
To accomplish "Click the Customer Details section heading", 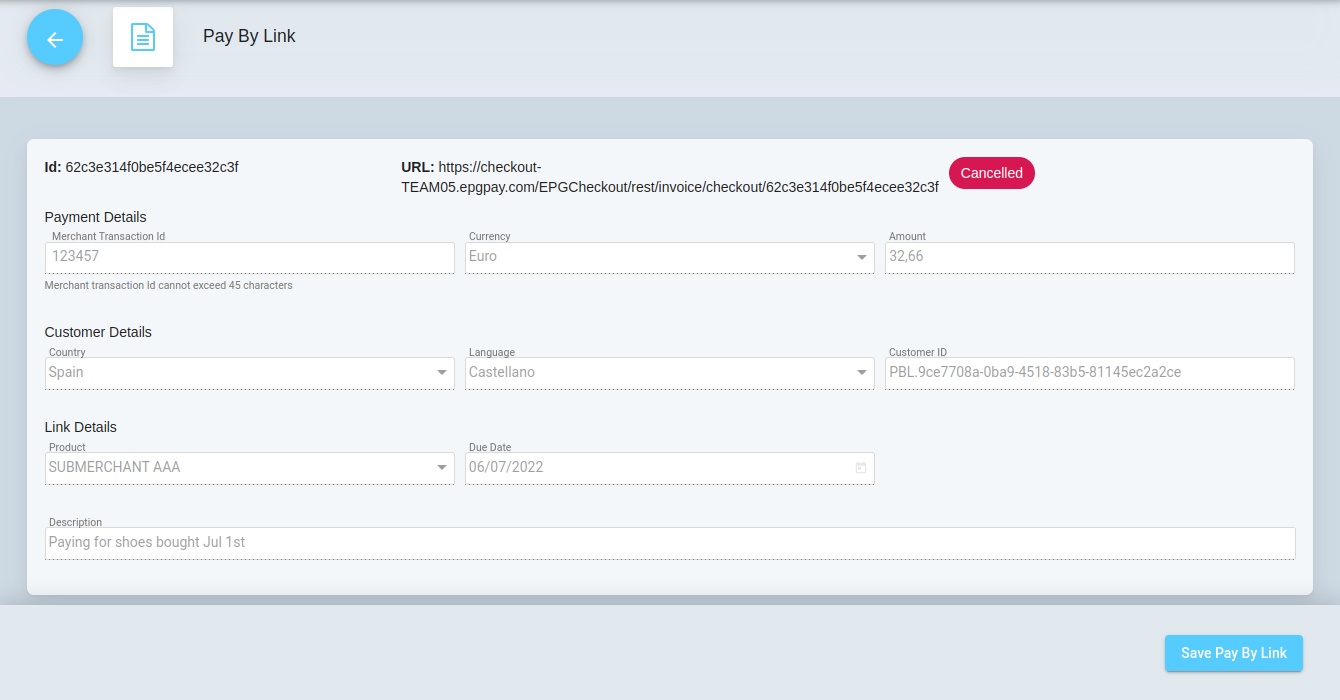I will (98, 332).
